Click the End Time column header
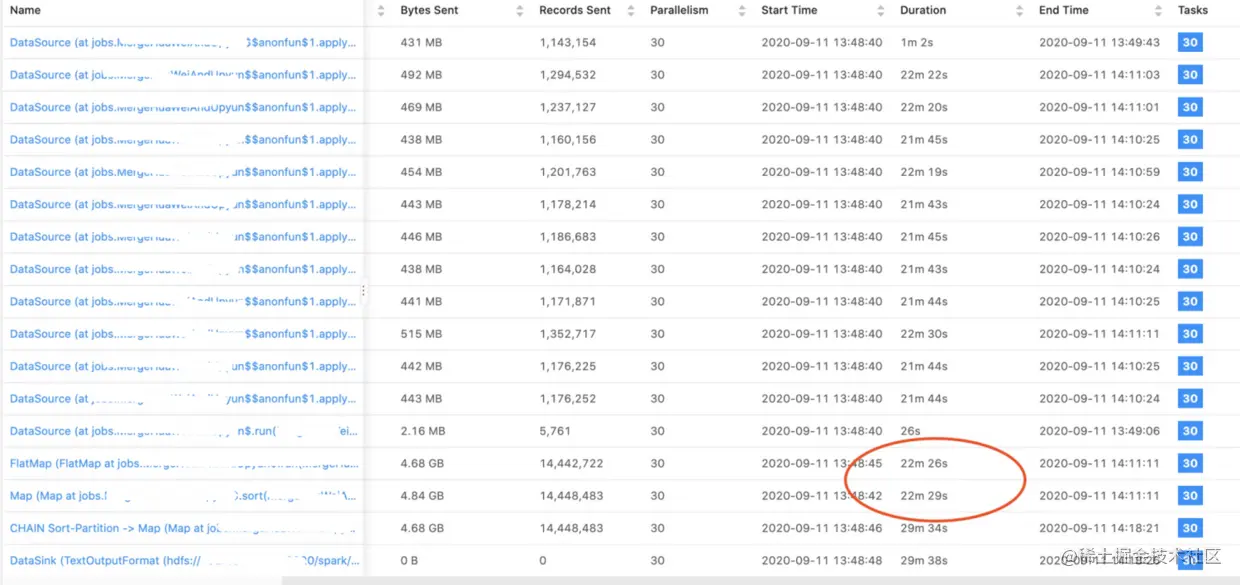 [1064, 11]
